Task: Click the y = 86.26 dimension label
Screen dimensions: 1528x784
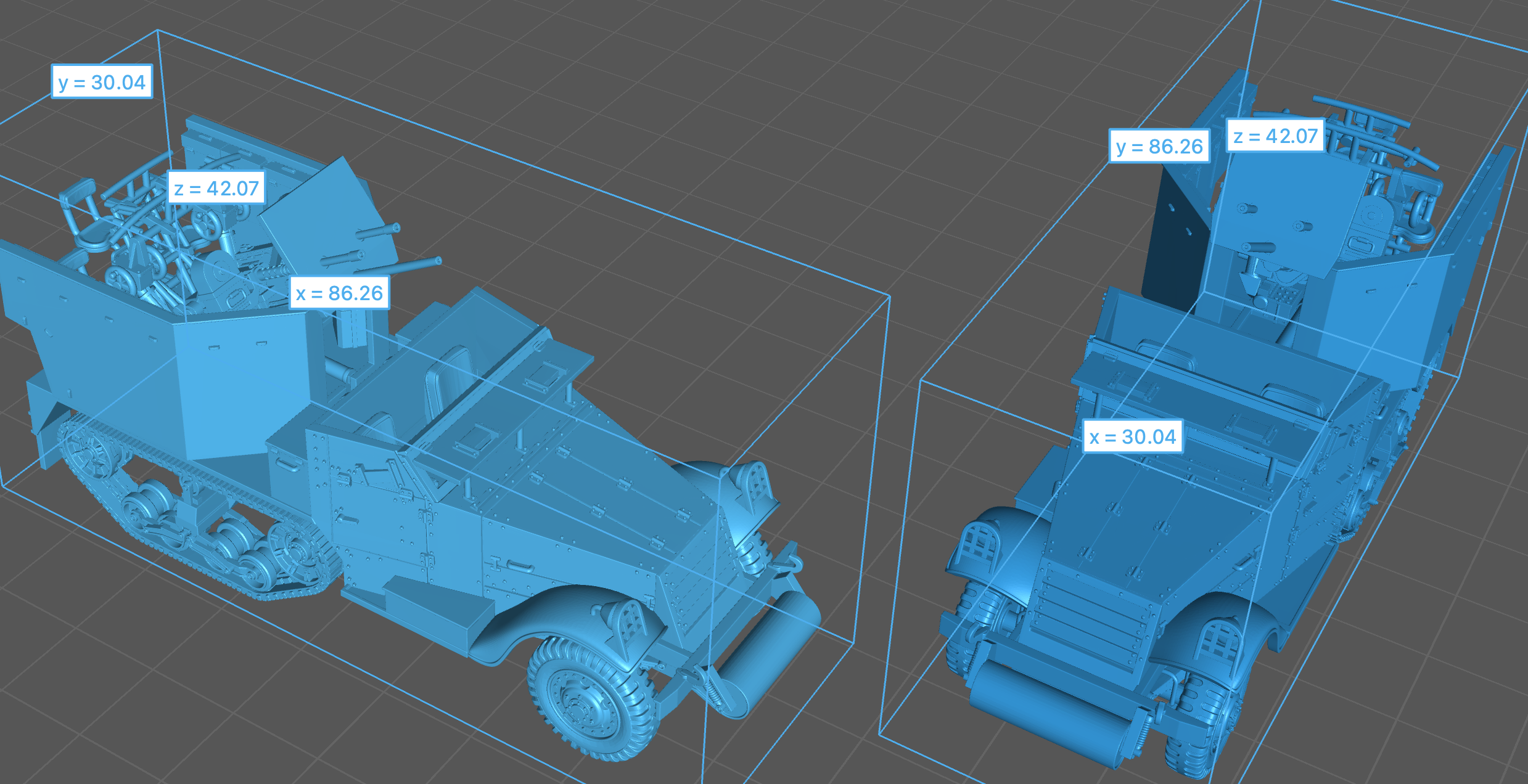Action: click(x=1159, y=147)
